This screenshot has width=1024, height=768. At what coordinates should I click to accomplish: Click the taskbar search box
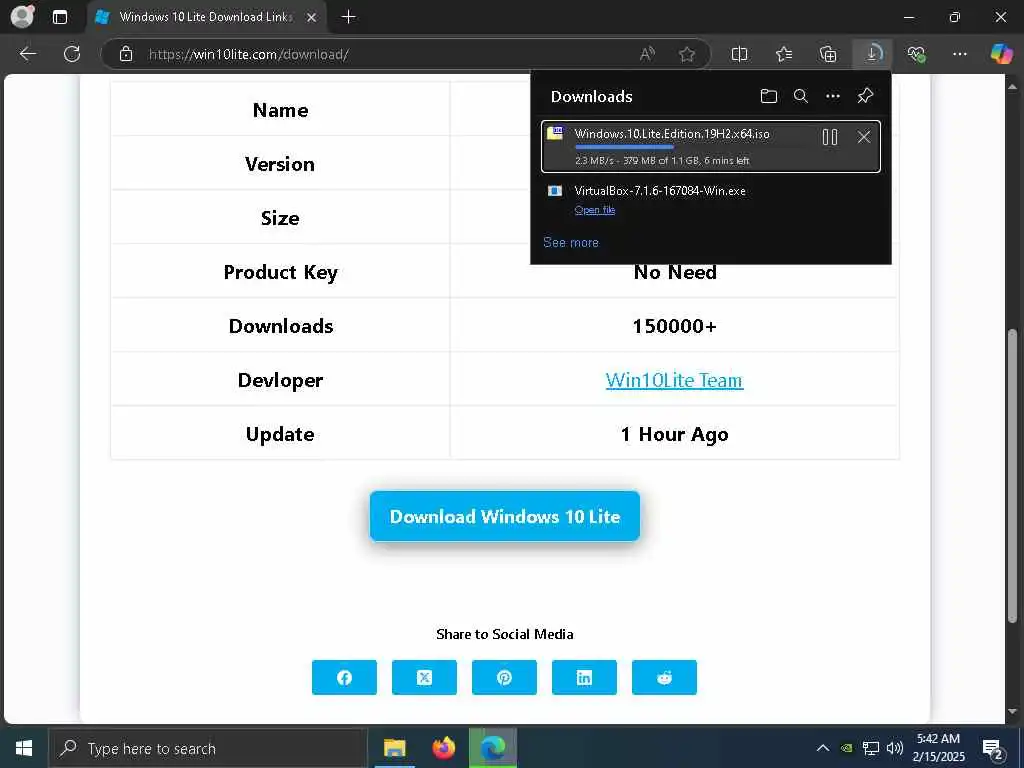pos(208,748)
